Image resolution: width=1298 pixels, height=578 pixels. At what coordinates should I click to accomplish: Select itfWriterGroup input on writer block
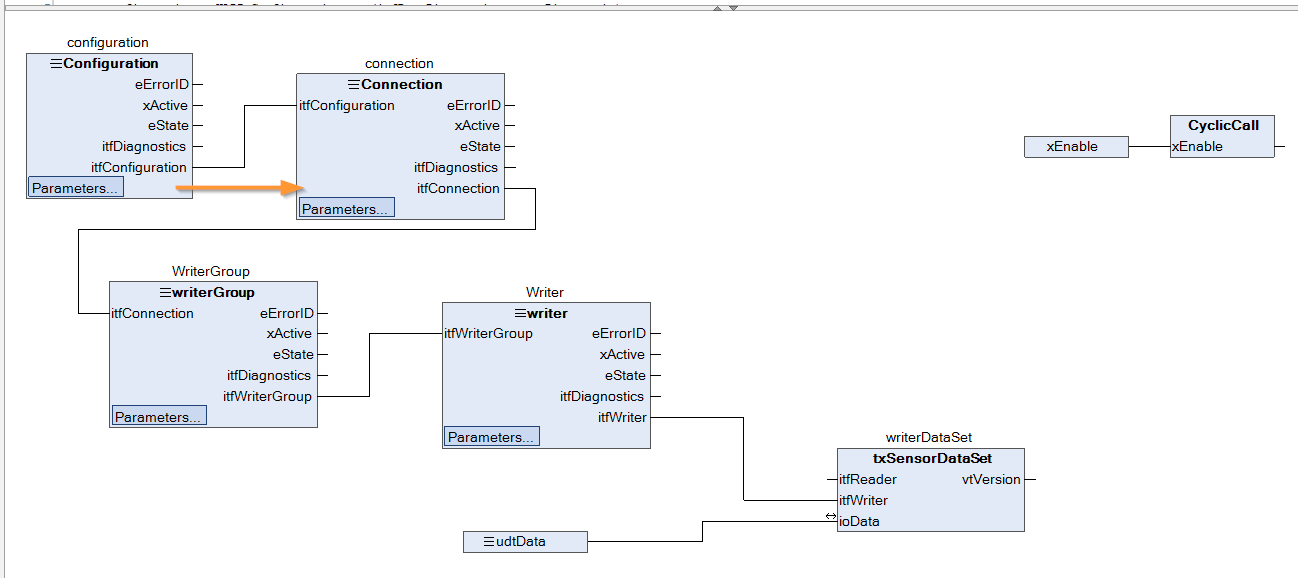488,333
